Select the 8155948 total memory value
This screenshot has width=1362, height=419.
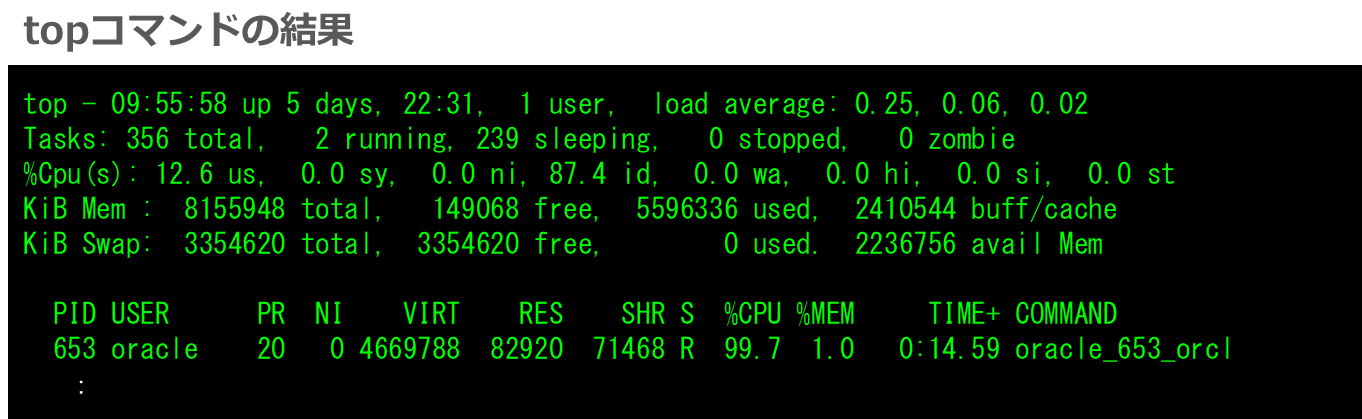click(235, 209)
